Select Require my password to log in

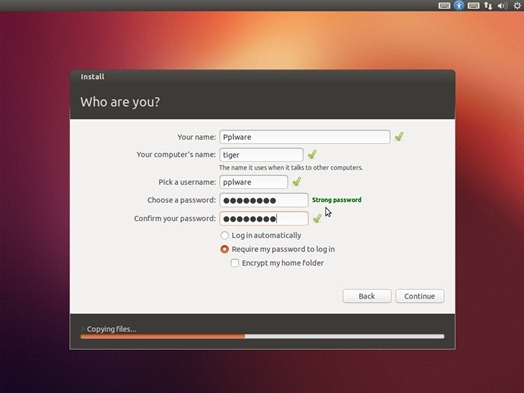point(225,249)
